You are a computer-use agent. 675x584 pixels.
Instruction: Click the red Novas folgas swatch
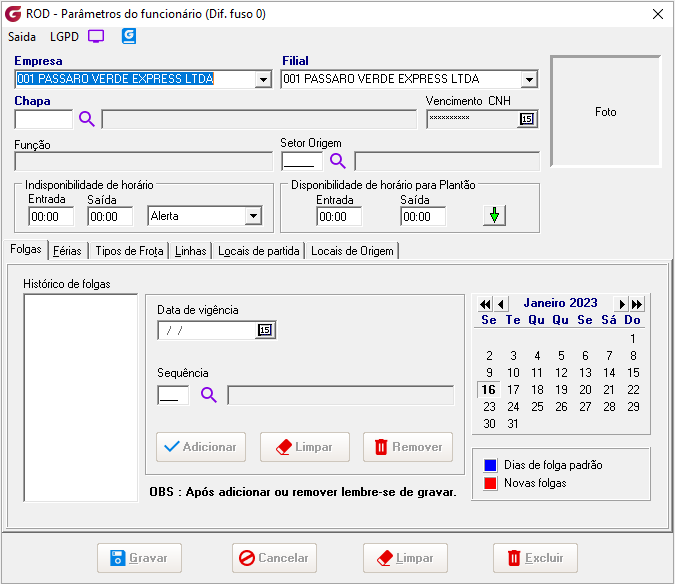(490, 483)
